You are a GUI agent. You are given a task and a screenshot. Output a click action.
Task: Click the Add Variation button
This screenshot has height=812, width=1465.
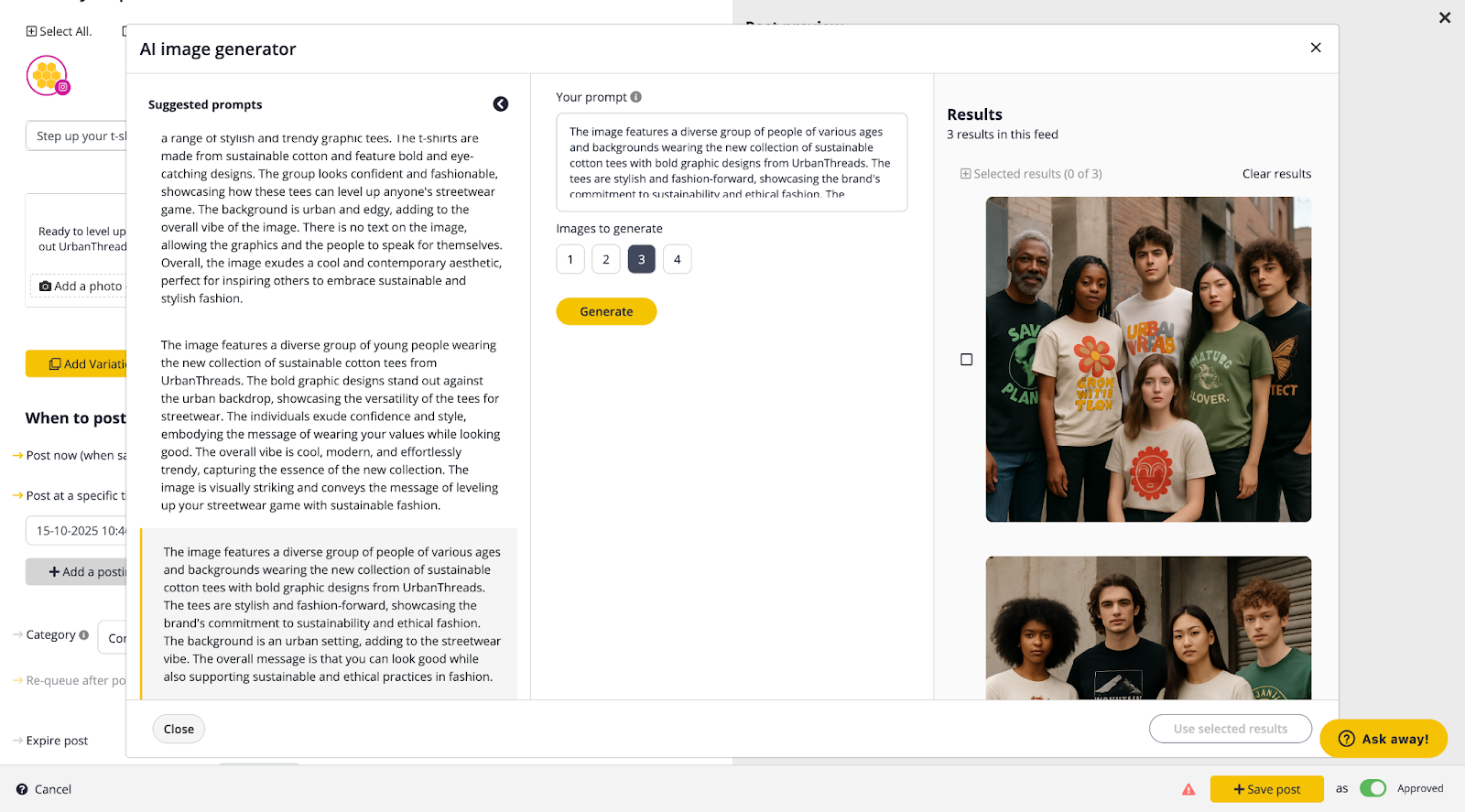click(x=76, y=363)
